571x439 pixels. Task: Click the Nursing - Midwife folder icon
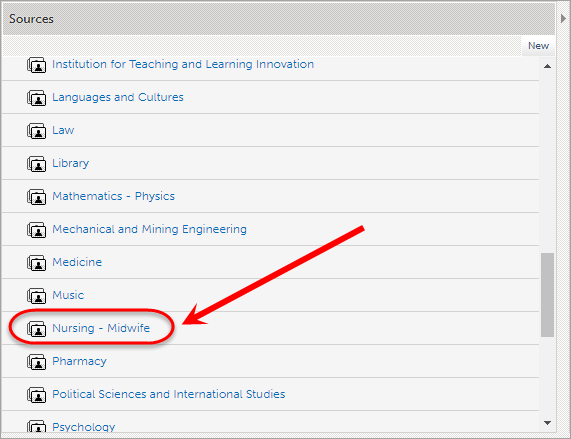36,329
